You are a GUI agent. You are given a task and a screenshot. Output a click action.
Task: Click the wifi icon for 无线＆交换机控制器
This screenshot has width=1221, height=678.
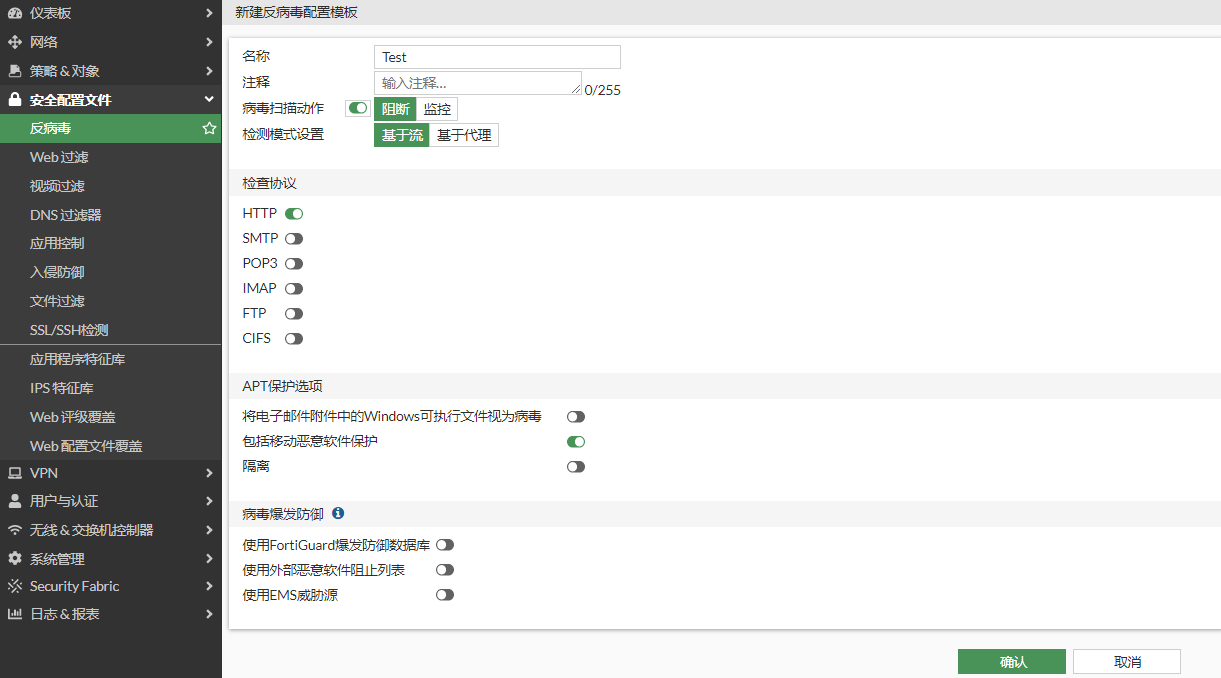coord(14,530)
